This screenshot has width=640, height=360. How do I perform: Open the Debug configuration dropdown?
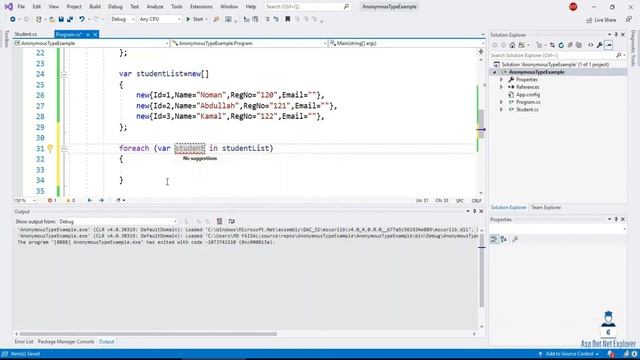[122, 19]
